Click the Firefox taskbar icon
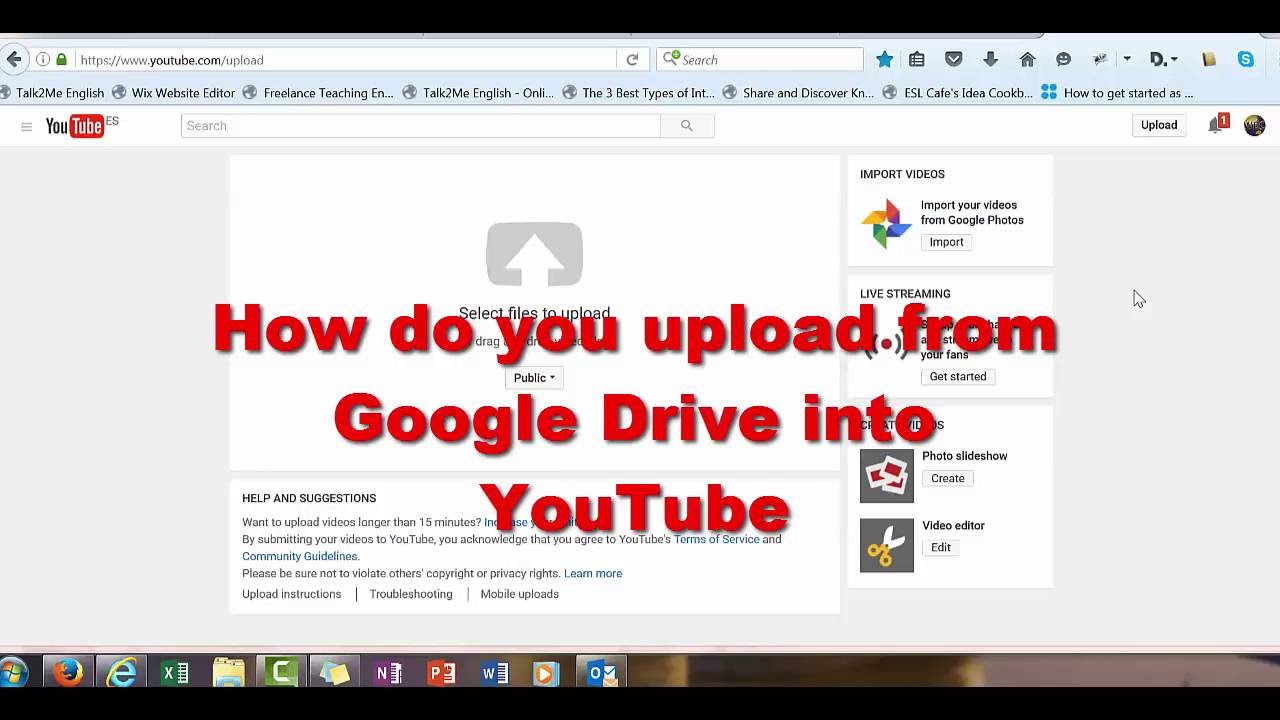 (67, 672)
